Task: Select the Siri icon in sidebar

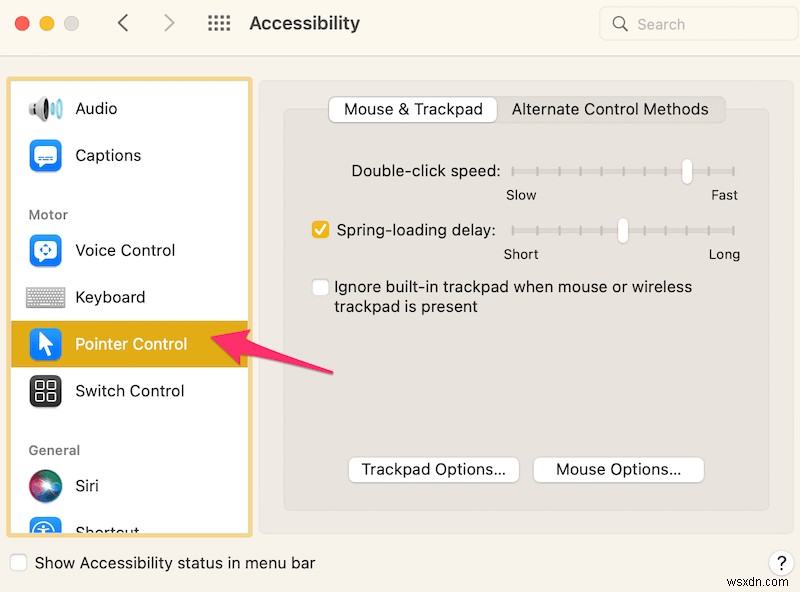Action: click(x=45, y=486)
